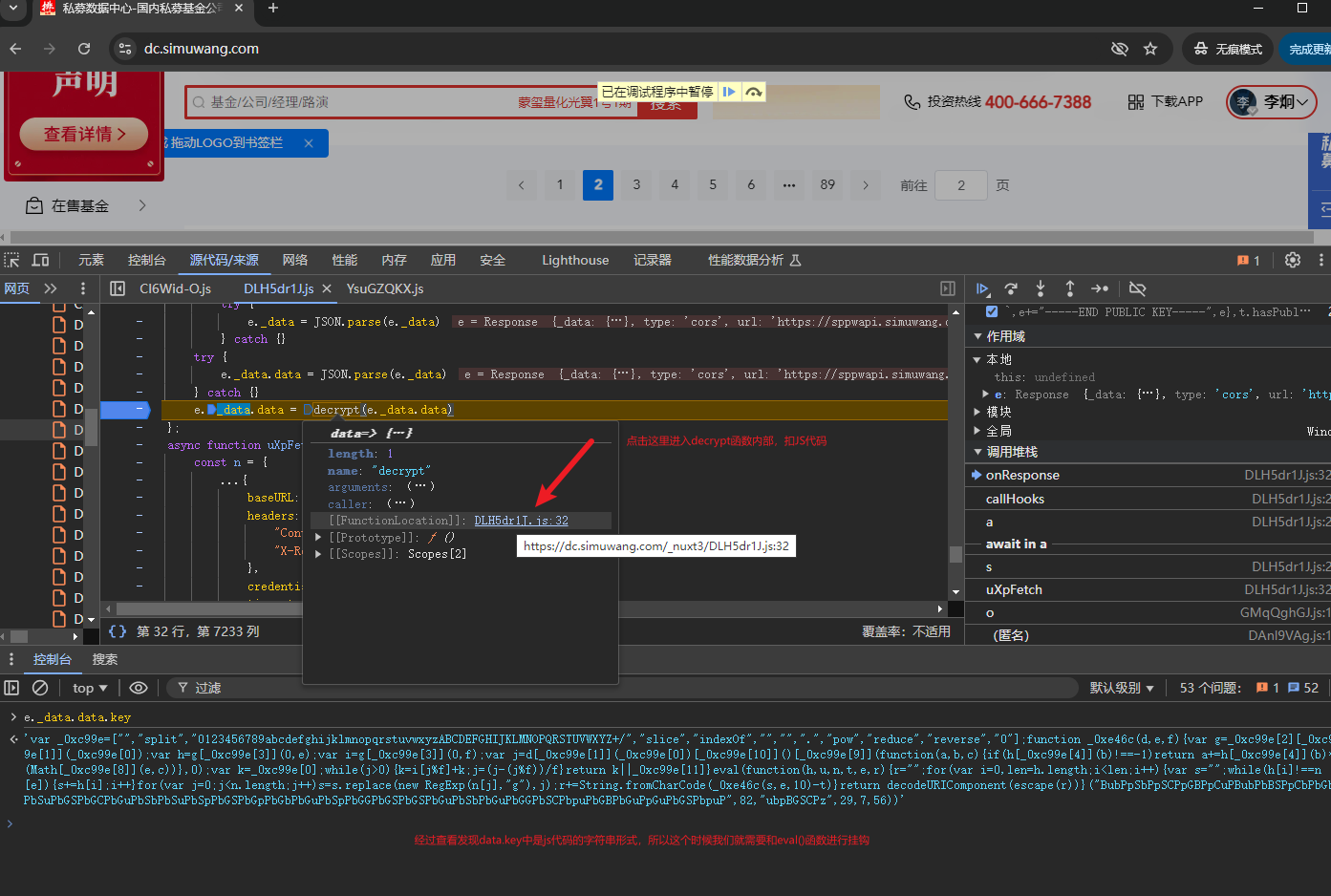Click the issues warning badge showing 1
Screen dimensions: 1331x896
(x=1249, y=260)
